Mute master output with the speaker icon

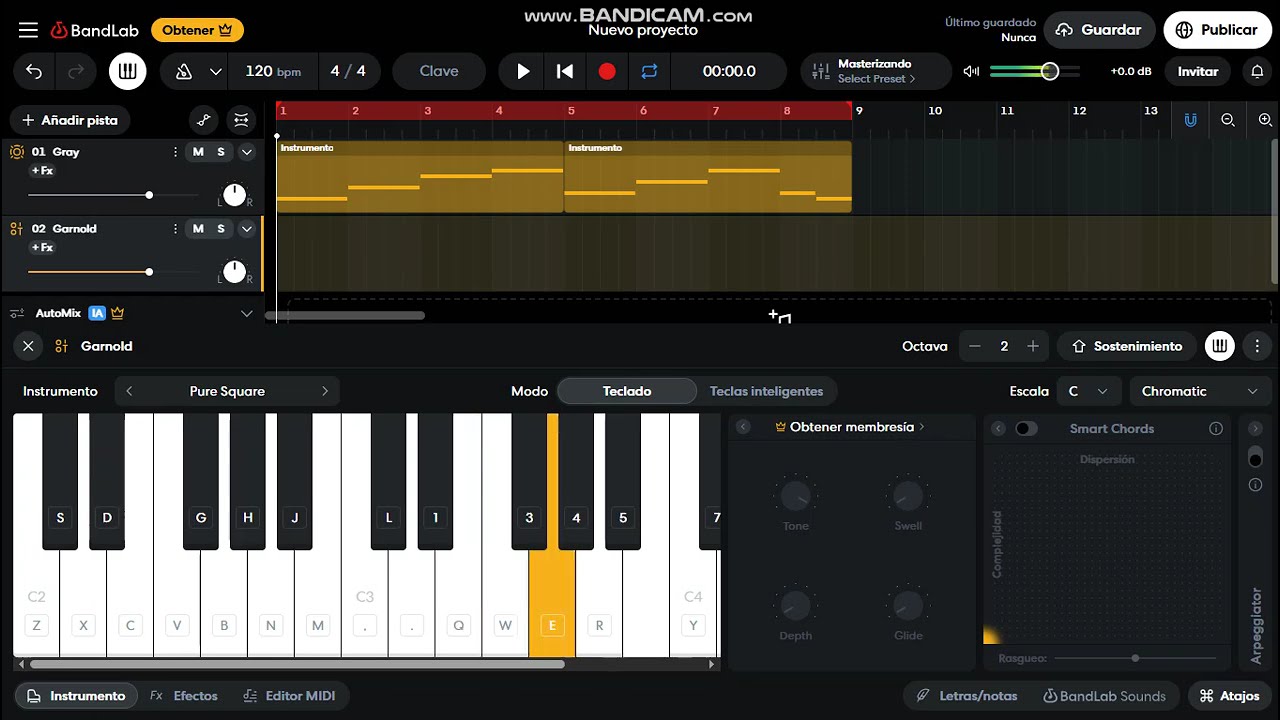(x=971, y=71)
